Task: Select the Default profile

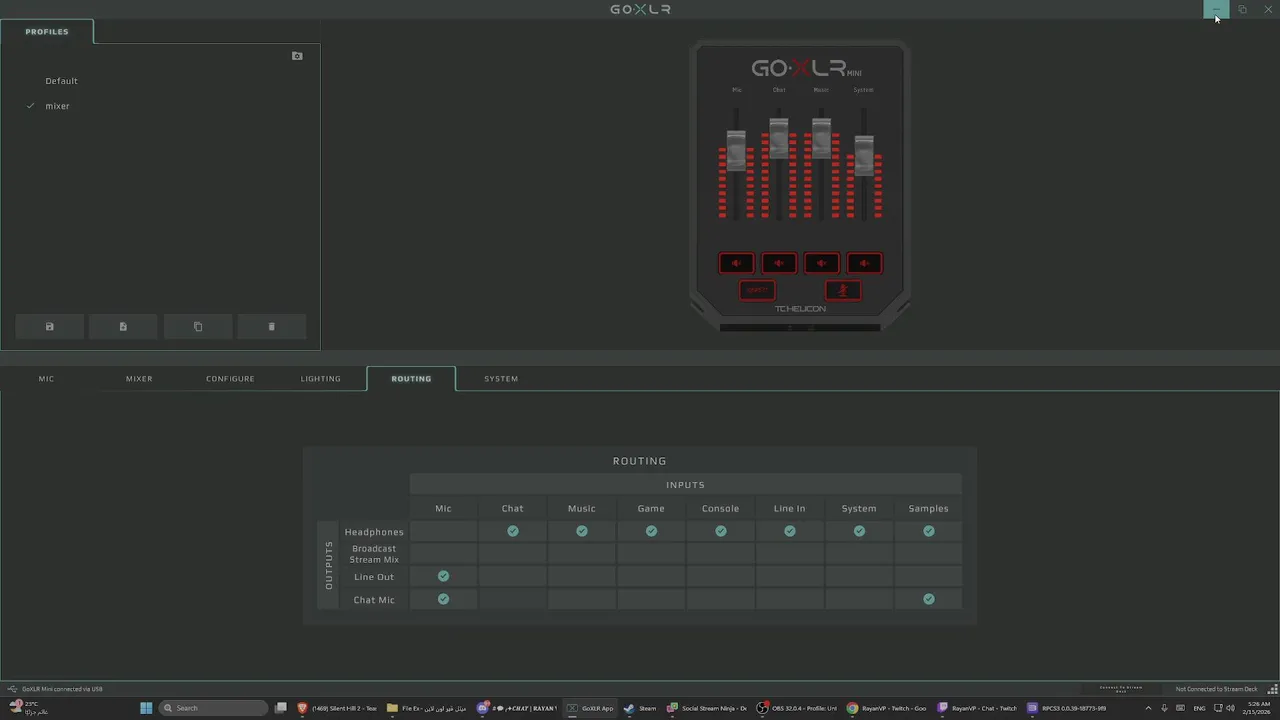Action: pyautogui.click(x=61, y=81)
